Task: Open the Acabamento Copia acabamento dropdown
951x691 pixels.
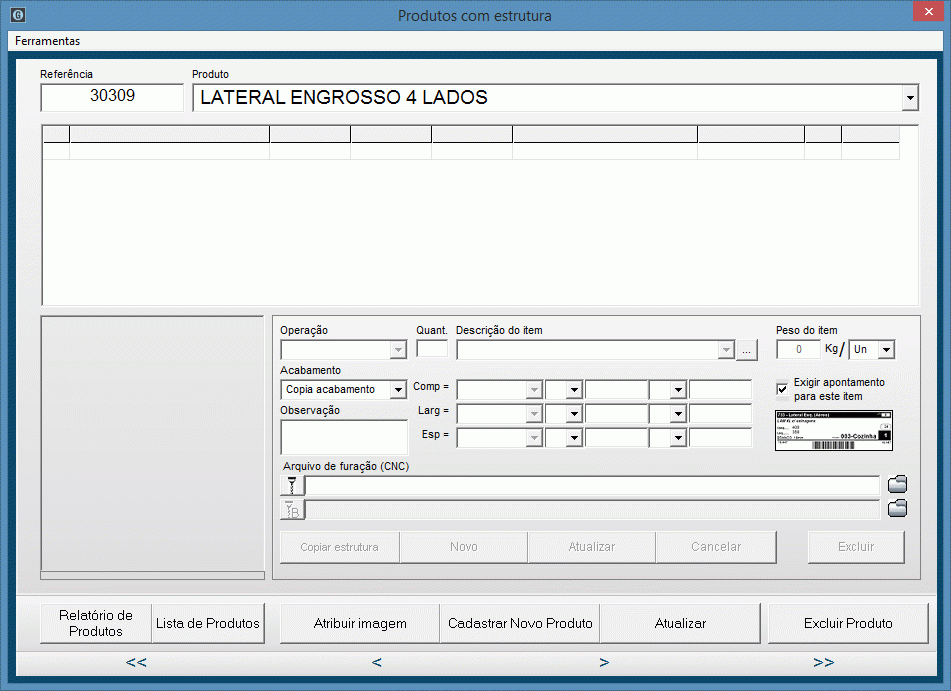Action: point(398,389)
